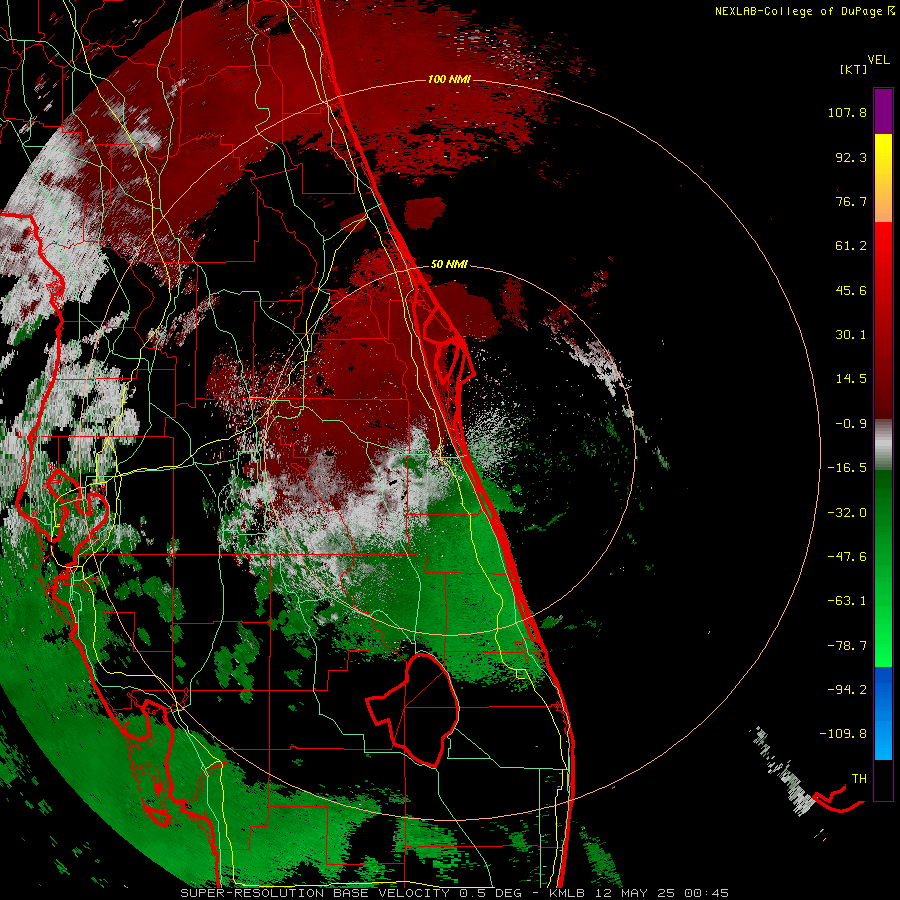Click the 'KMLB' station identifier in caption
This screenshot has width=900, height=900.
pyautogui.click(x=569, y=893)
